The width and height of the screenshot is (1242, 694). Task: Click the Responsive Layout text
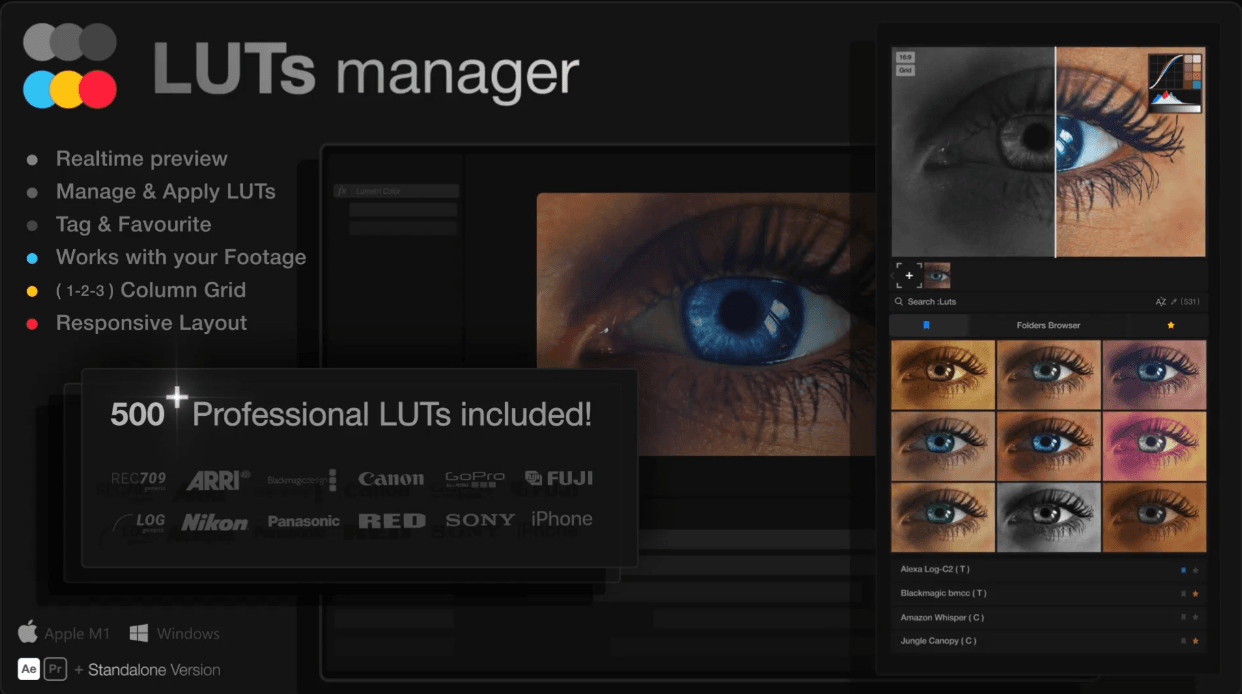pos(152,323)
